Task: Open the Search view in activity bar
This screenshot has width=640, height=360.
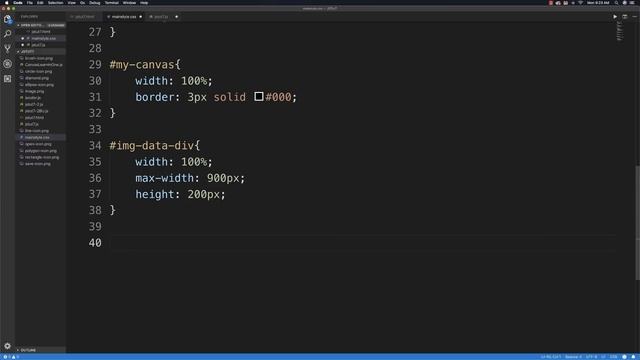Action: click(x=7, y=34)
